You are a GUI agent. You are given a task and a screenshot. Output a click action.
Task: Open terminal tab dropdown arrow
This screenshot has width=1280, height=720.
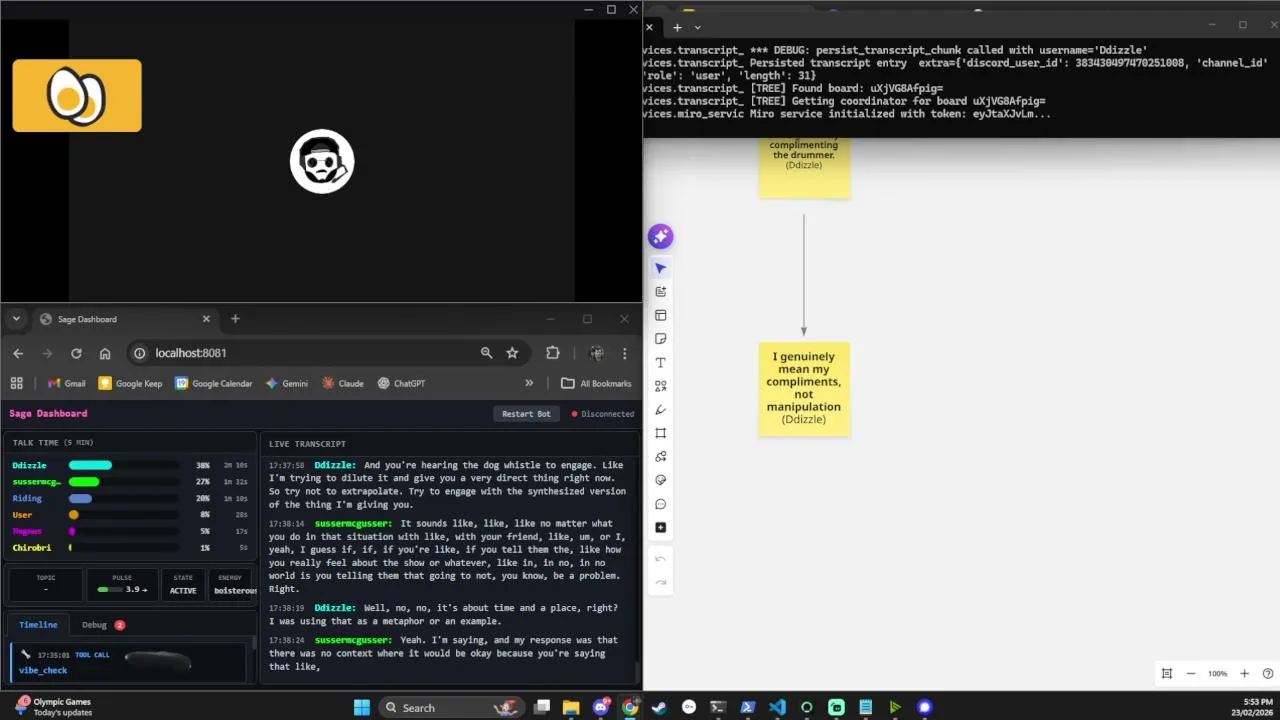(697, 27)
